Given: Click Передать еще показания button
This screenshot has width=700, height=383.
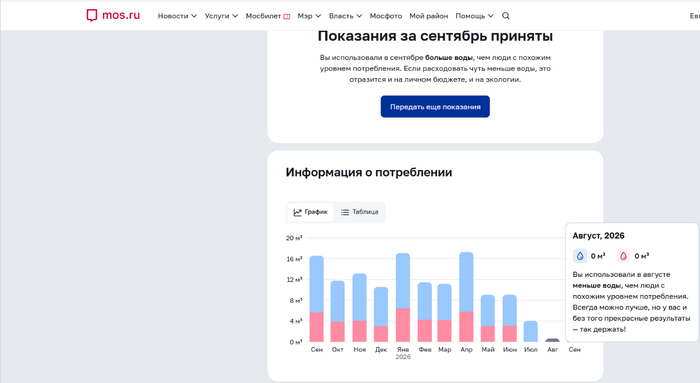Looking at the screenshot, I should [435, 107].
